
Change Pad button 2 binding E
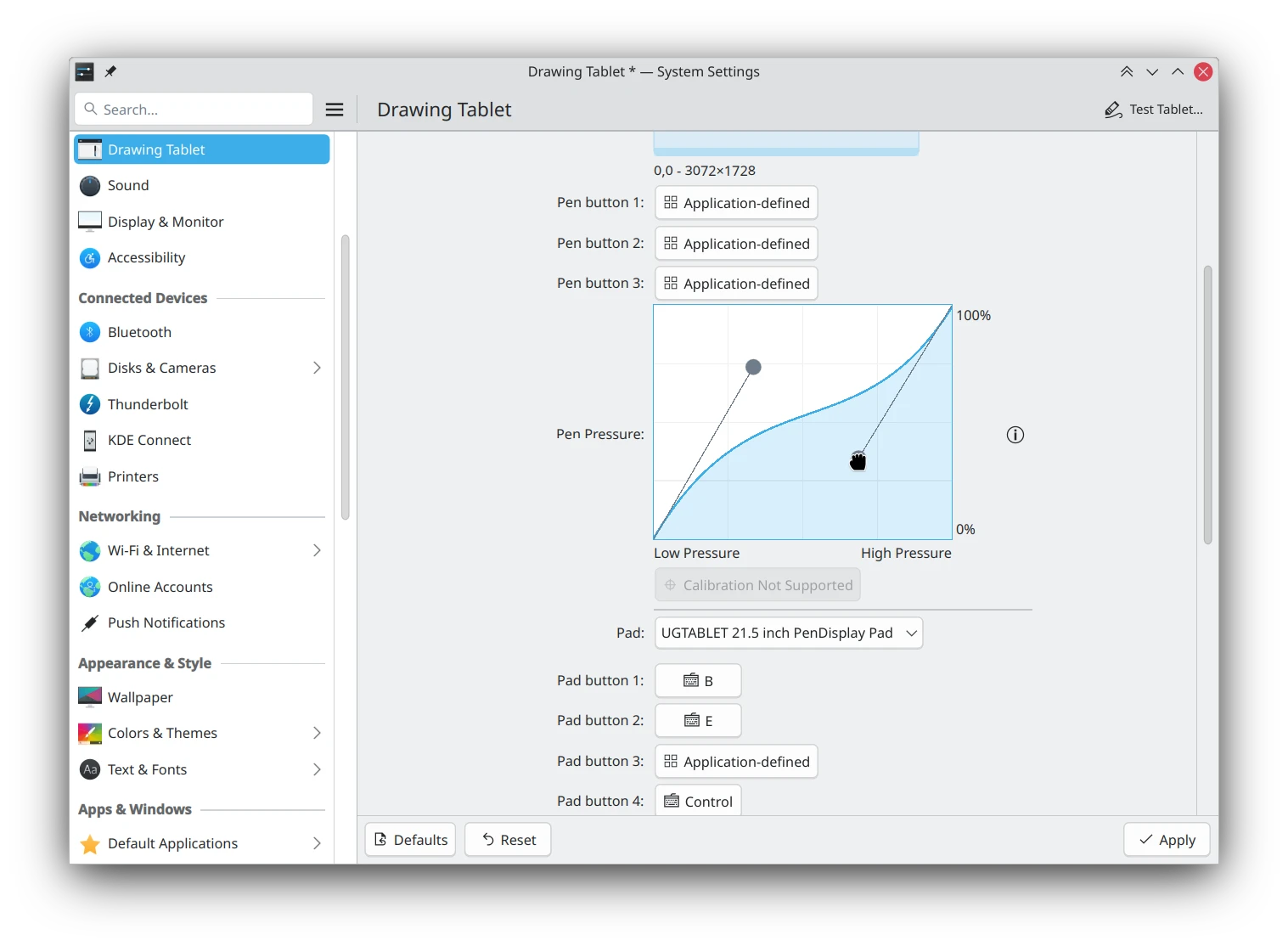698,721
